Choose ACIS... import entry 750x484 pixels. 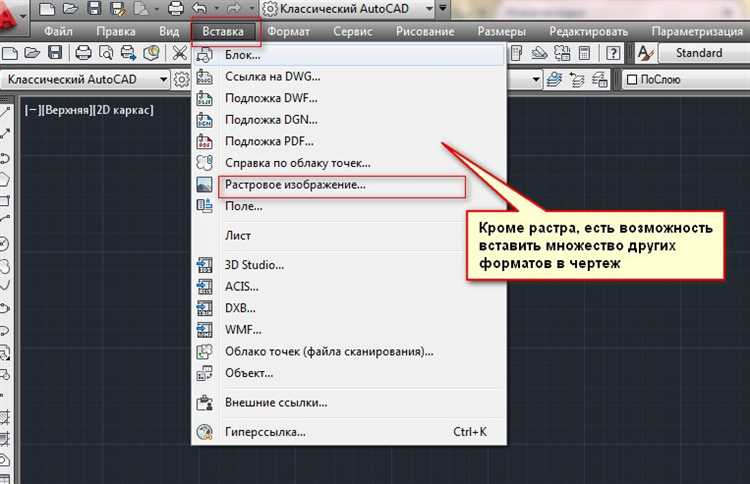(349, 286)
